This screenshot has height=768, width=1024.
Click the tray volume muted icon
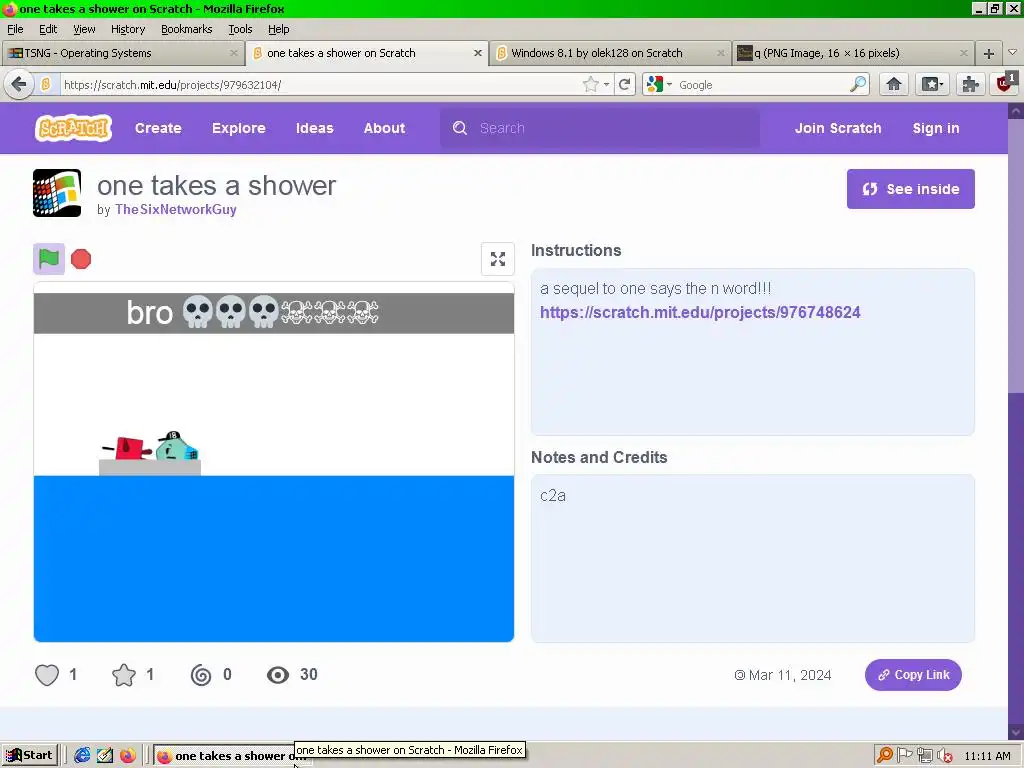pyautogui.click(x=945, y=756)
